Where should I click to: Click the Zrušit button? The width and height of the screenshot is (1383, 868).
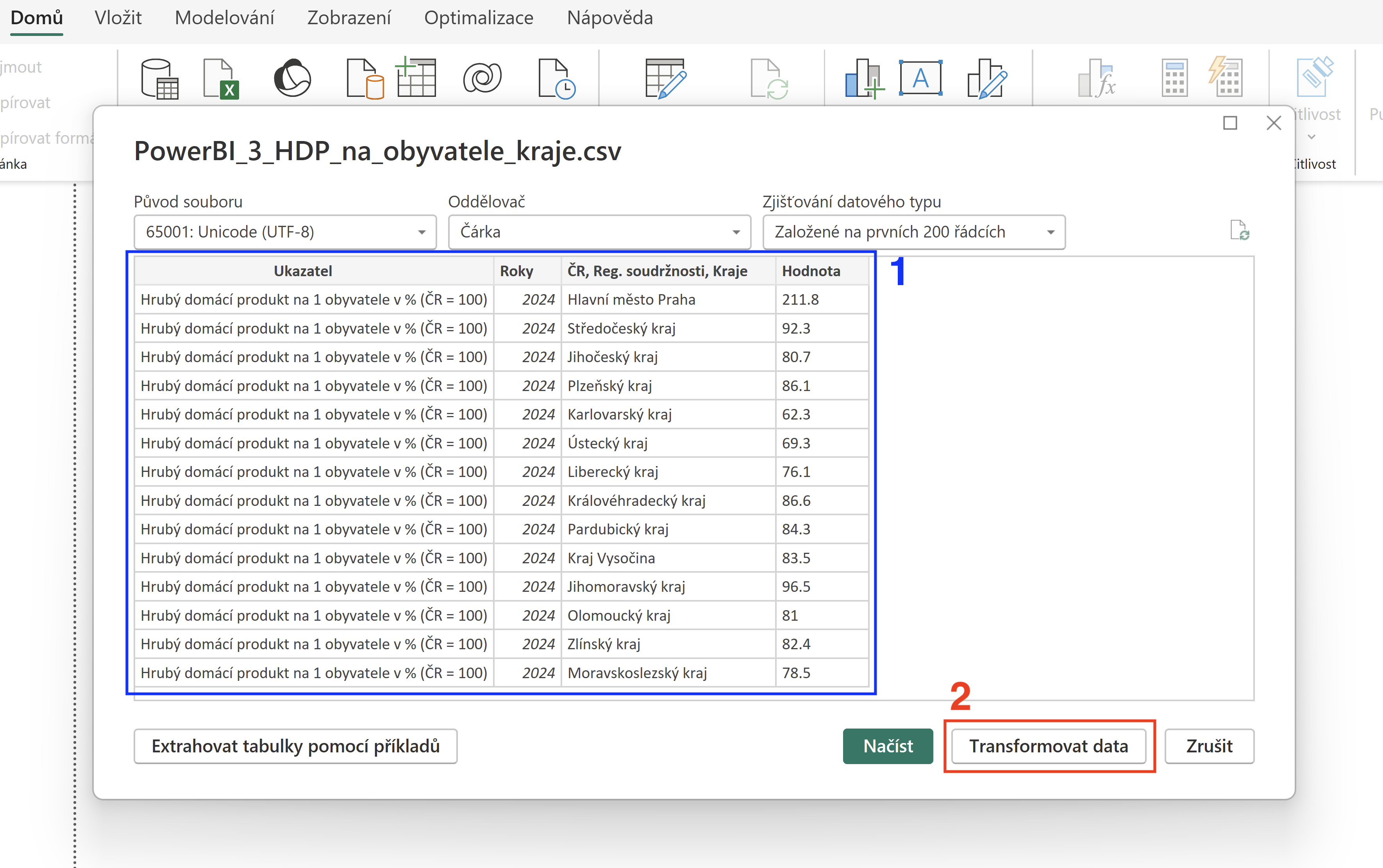[1209, 746]
